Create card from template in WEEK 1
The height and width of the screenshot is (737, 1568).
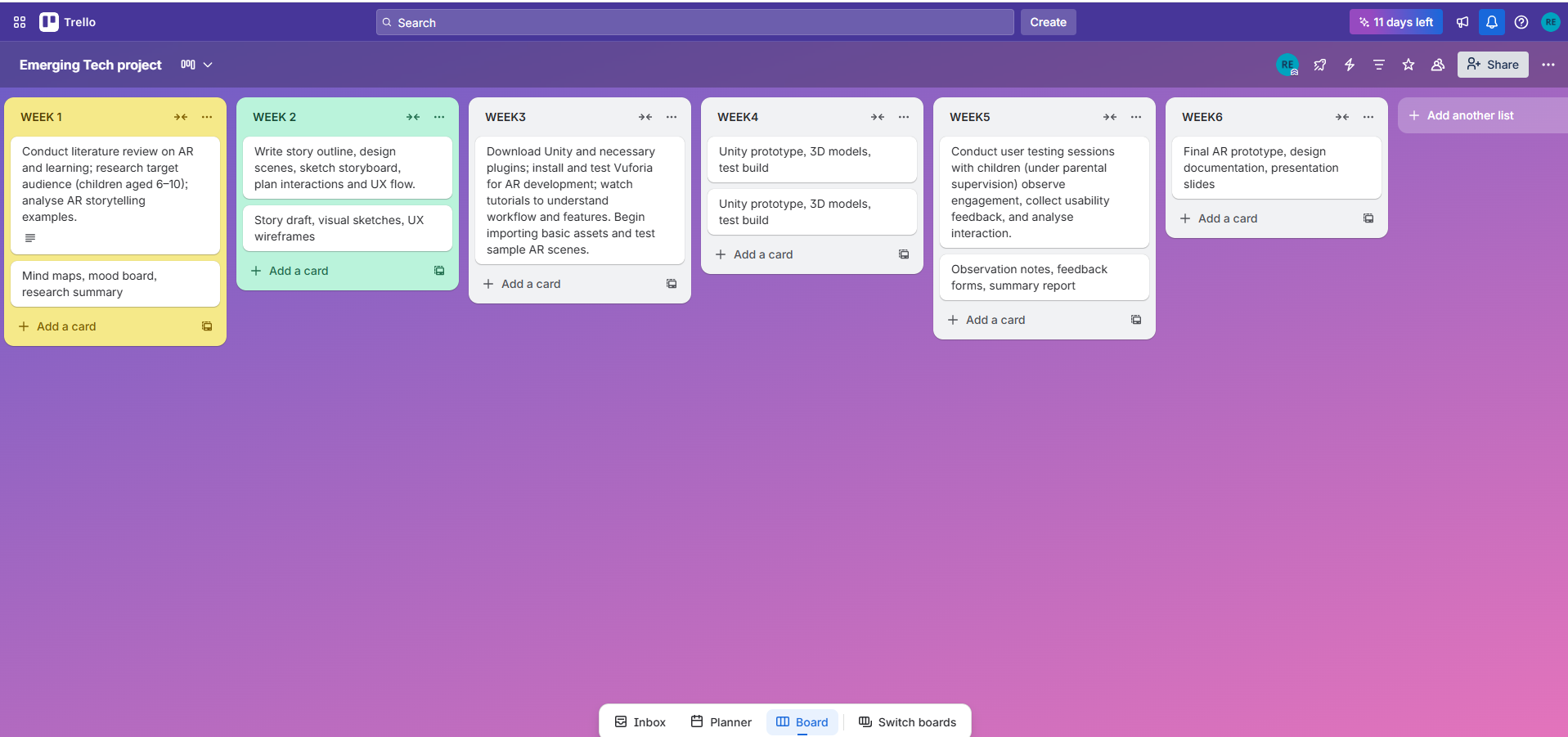207,326
